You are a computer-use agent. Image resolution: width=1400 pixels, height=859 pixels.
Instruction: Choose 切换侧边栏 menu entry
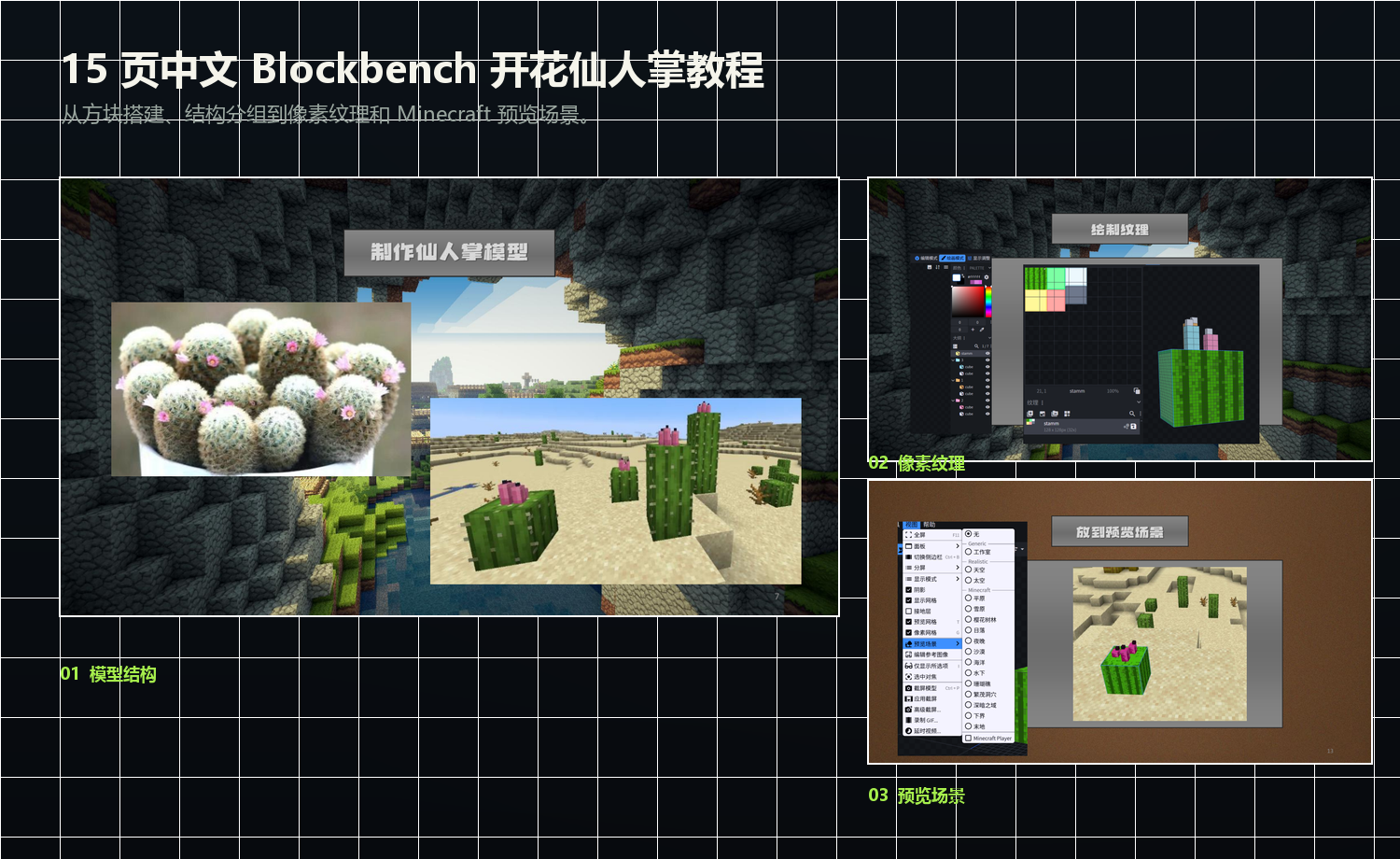(x=931, y=557)
